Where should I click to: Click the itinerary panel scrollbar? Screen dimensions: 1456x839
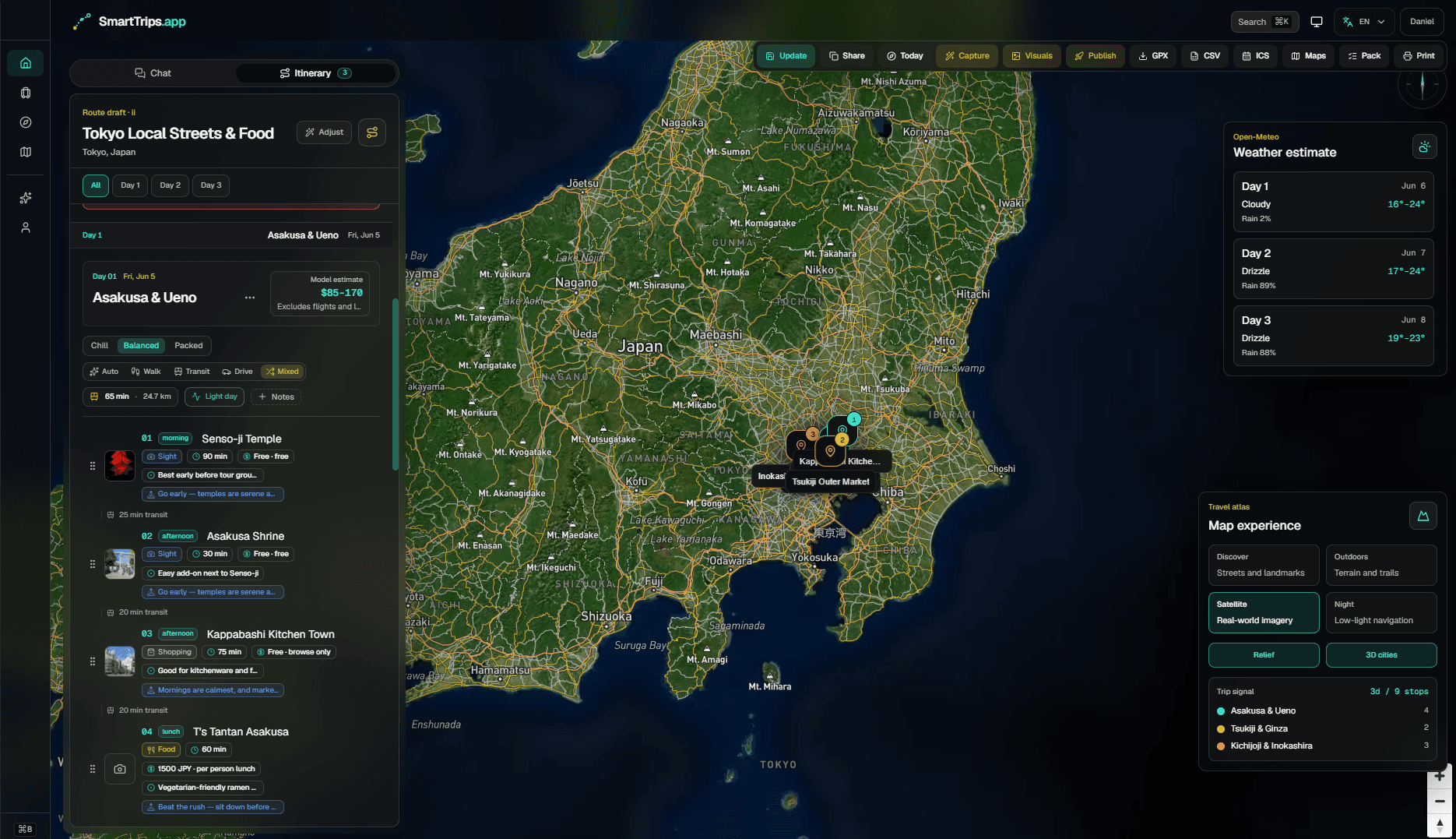click(x=395, y=385)
